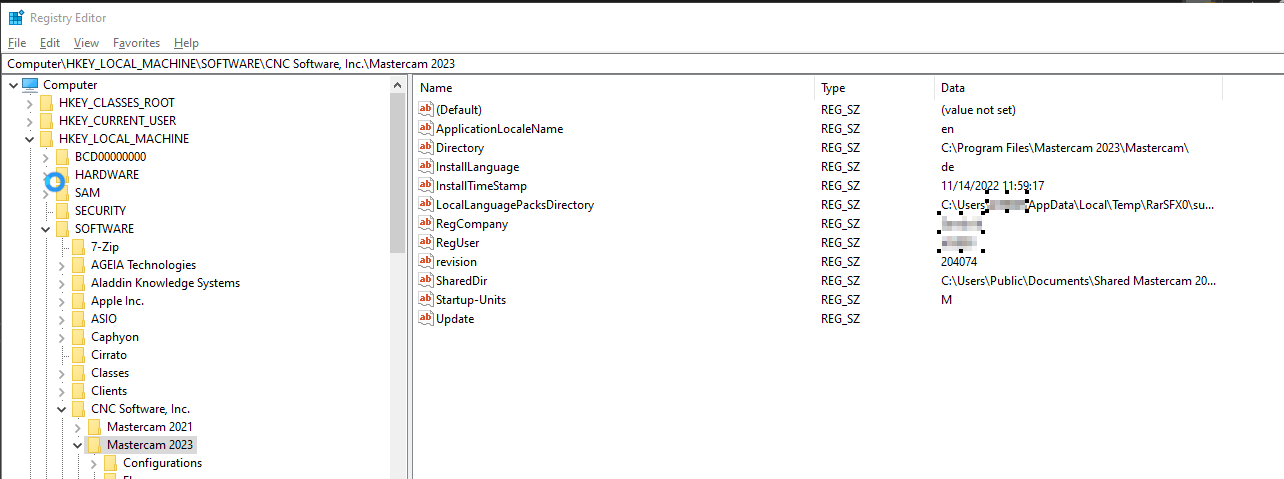Select Mastercam 2023 folder icon
Image resolution: width=1284 pixels, height=479 pixels.
[94, 445]
